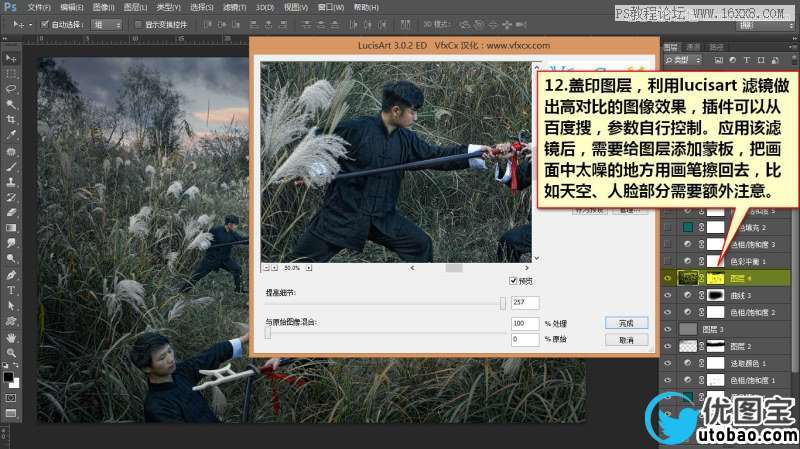This screenshot has height=449, width=800.
Task: Open the 窗口(W) menu
Action: pos(331,8)
